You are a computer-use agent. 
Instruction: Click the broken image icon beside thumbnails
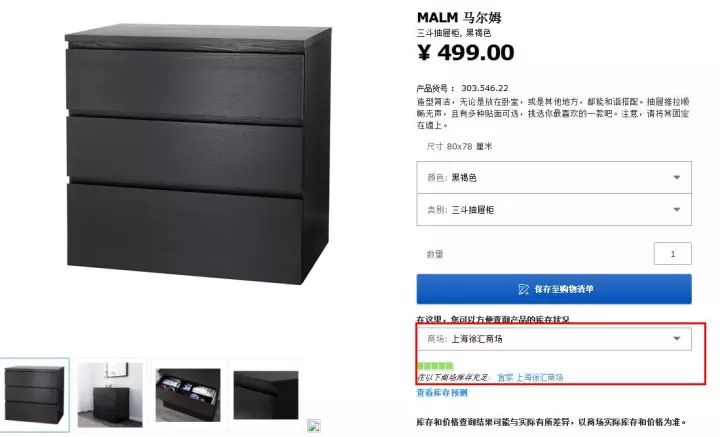314,426
